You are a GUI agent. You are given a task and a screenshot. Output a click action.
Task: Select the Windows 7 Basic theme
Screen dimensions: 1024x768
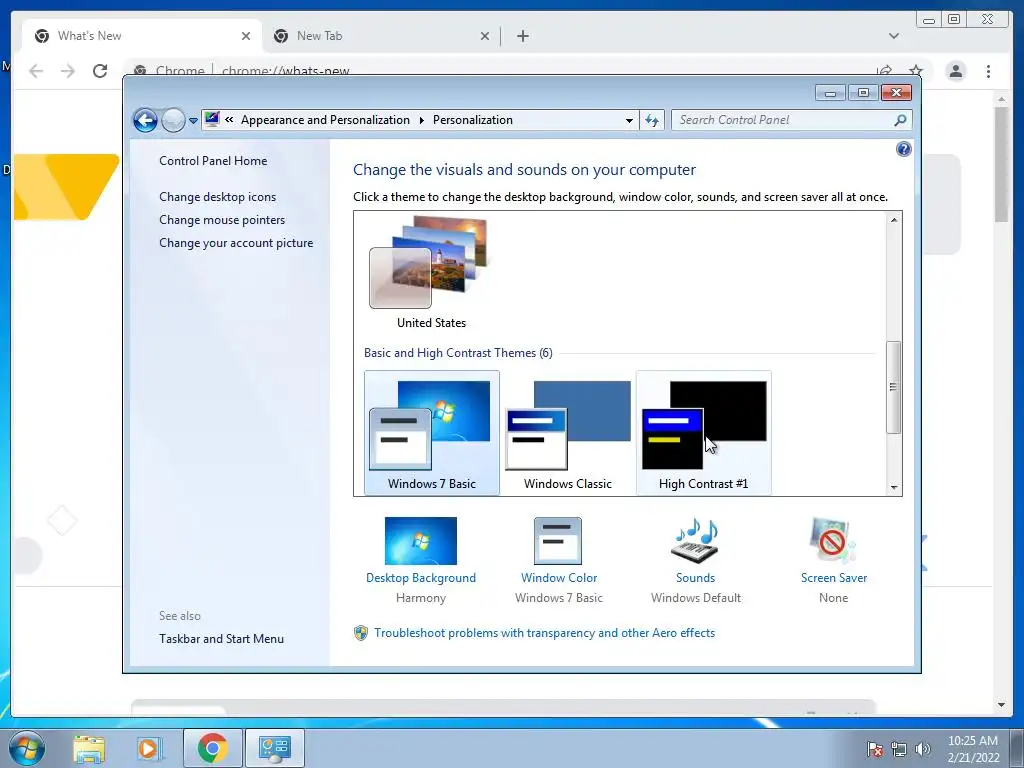[x=432, y=433]
